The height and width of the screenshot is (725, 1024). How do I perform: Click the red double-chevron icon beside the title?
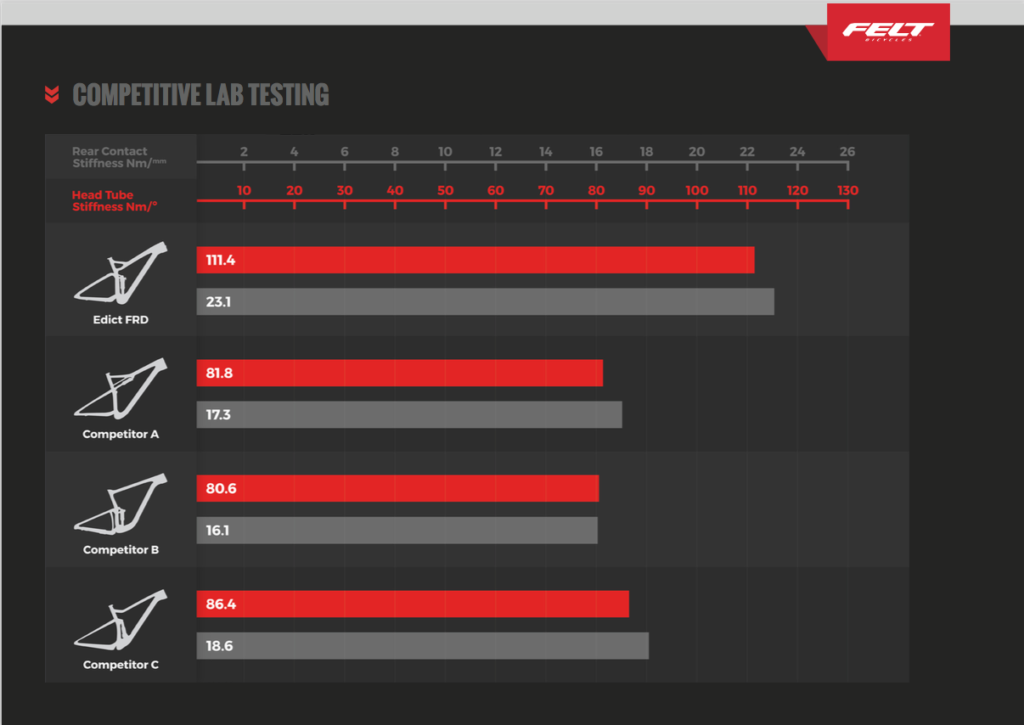(52, 95)
